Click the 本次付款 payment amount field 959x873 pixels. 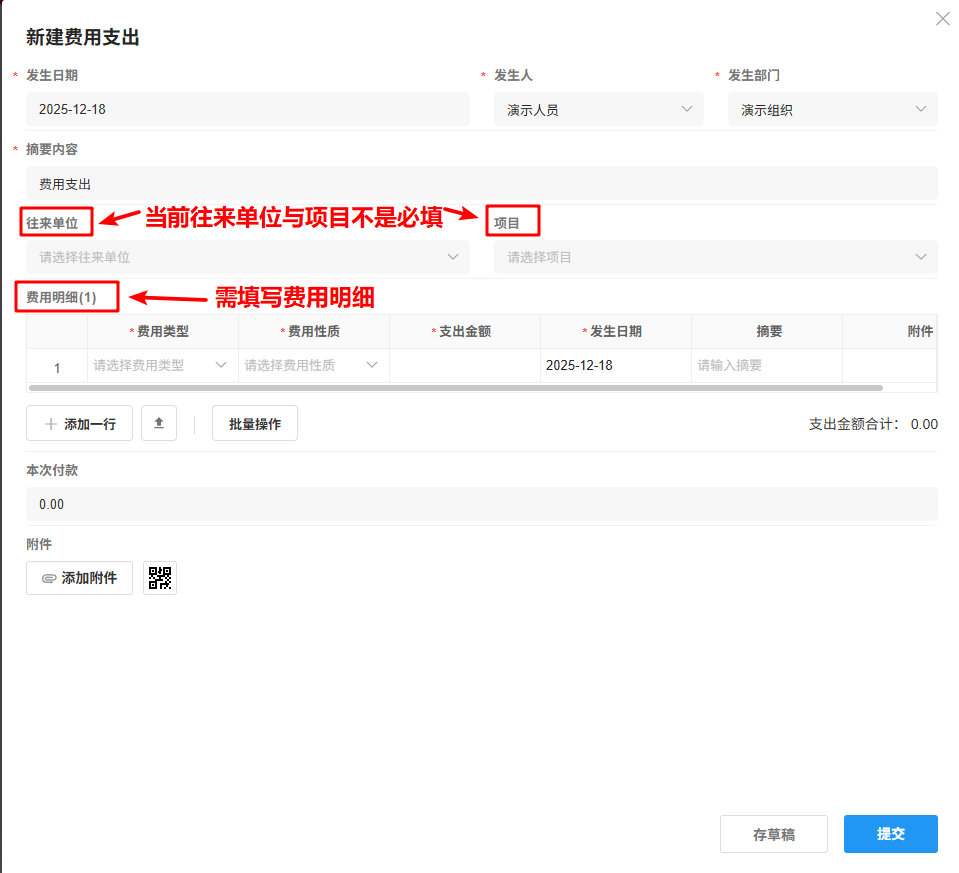click(x=480, y=504)
